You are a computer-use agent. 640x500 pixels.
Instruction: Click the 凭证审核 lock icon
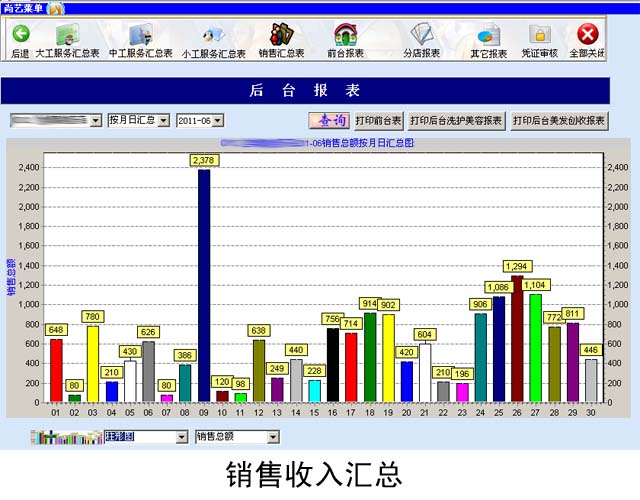click(x=540, y=37)
